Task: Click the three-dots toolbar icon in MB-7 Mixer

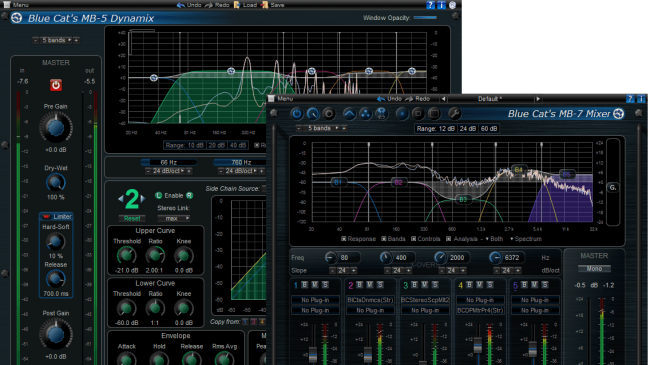Action: tap(365, 113)
